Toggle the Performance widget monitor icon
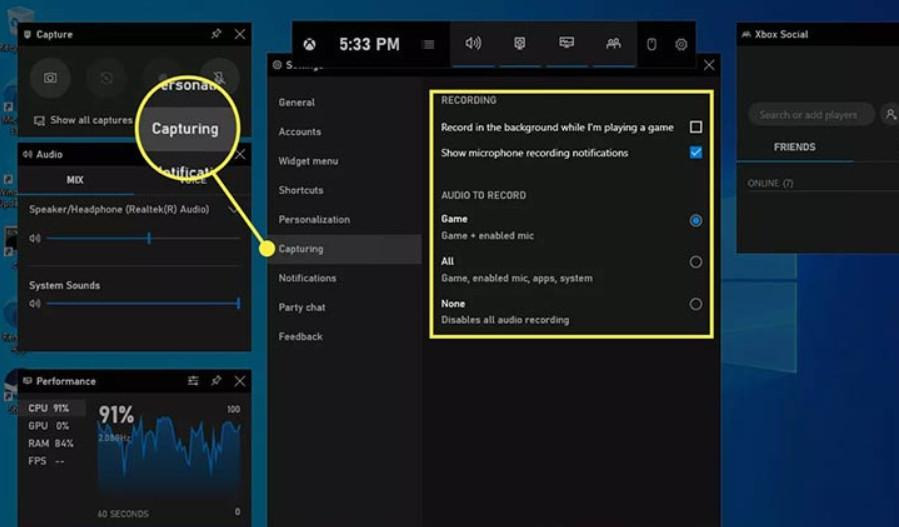899x527 pixels. click(566, 44)
